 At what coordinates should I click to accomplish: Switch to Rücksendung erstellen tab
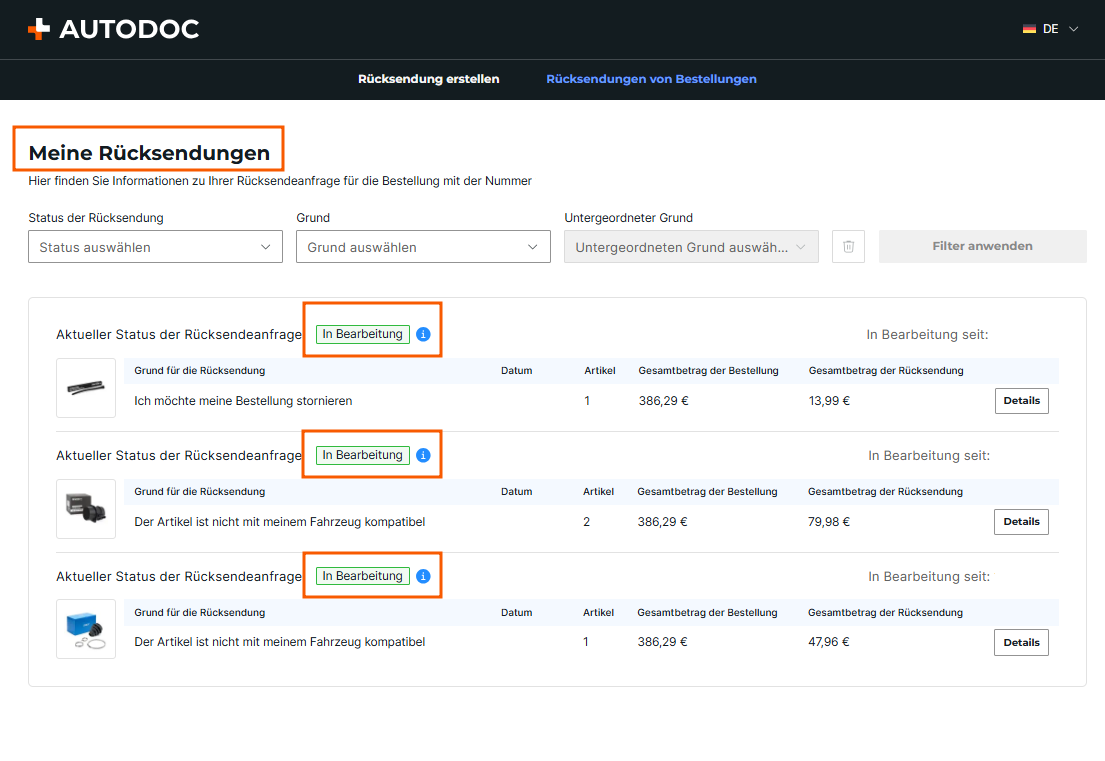point(428,79)
